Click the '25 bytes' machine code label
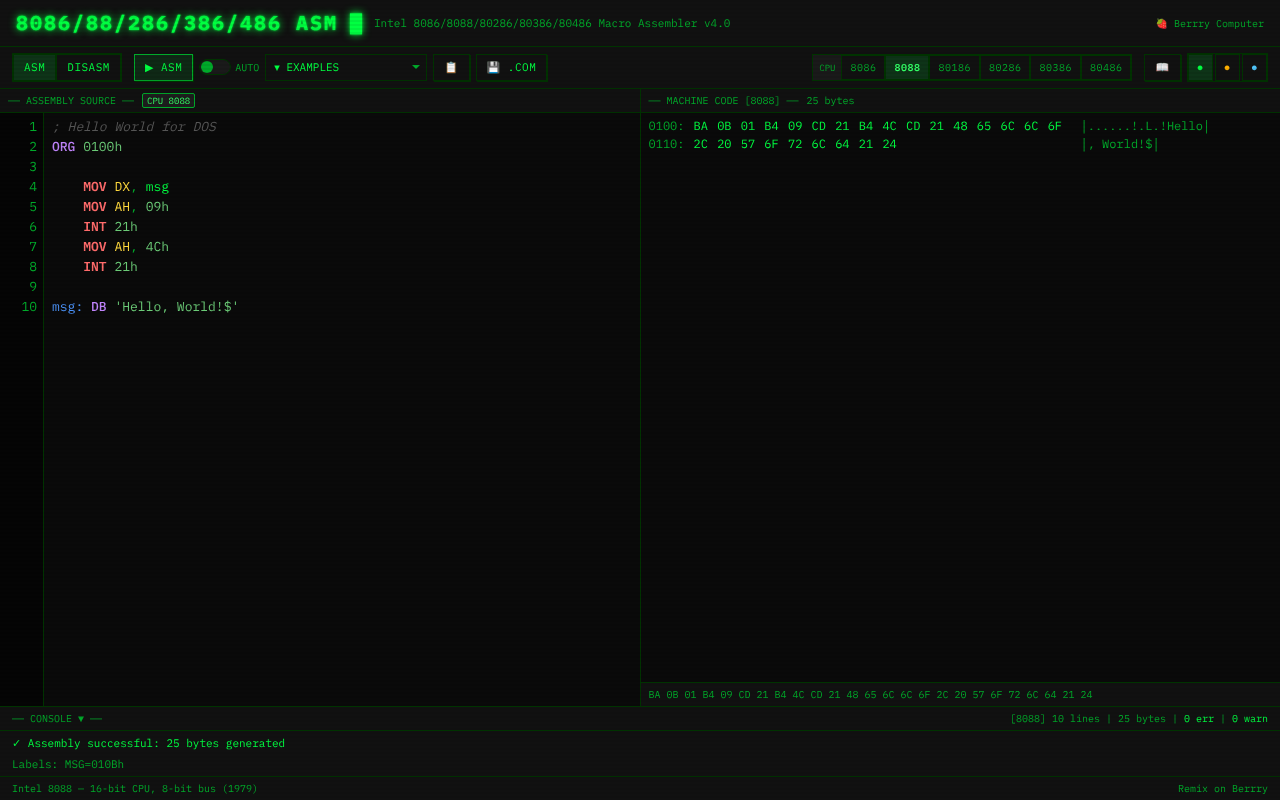The image size is (1280, 800). [x=830, y=101]
